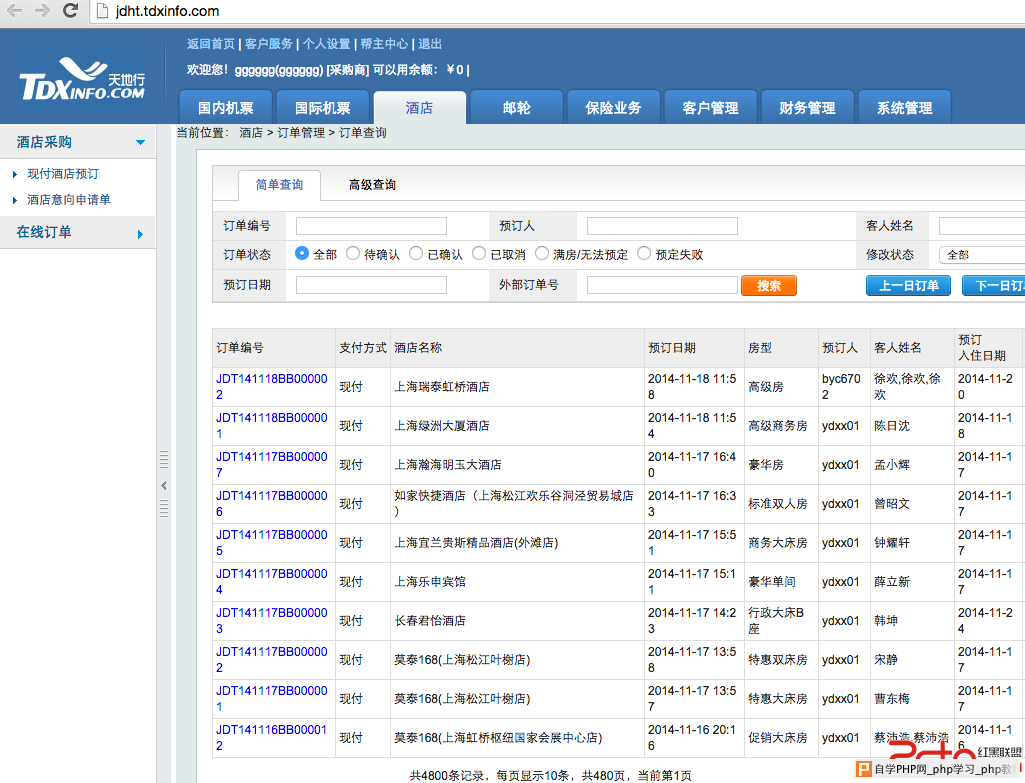Switch to 国际机票 tab
The image size is (1025, 783).
coord(322,108)
